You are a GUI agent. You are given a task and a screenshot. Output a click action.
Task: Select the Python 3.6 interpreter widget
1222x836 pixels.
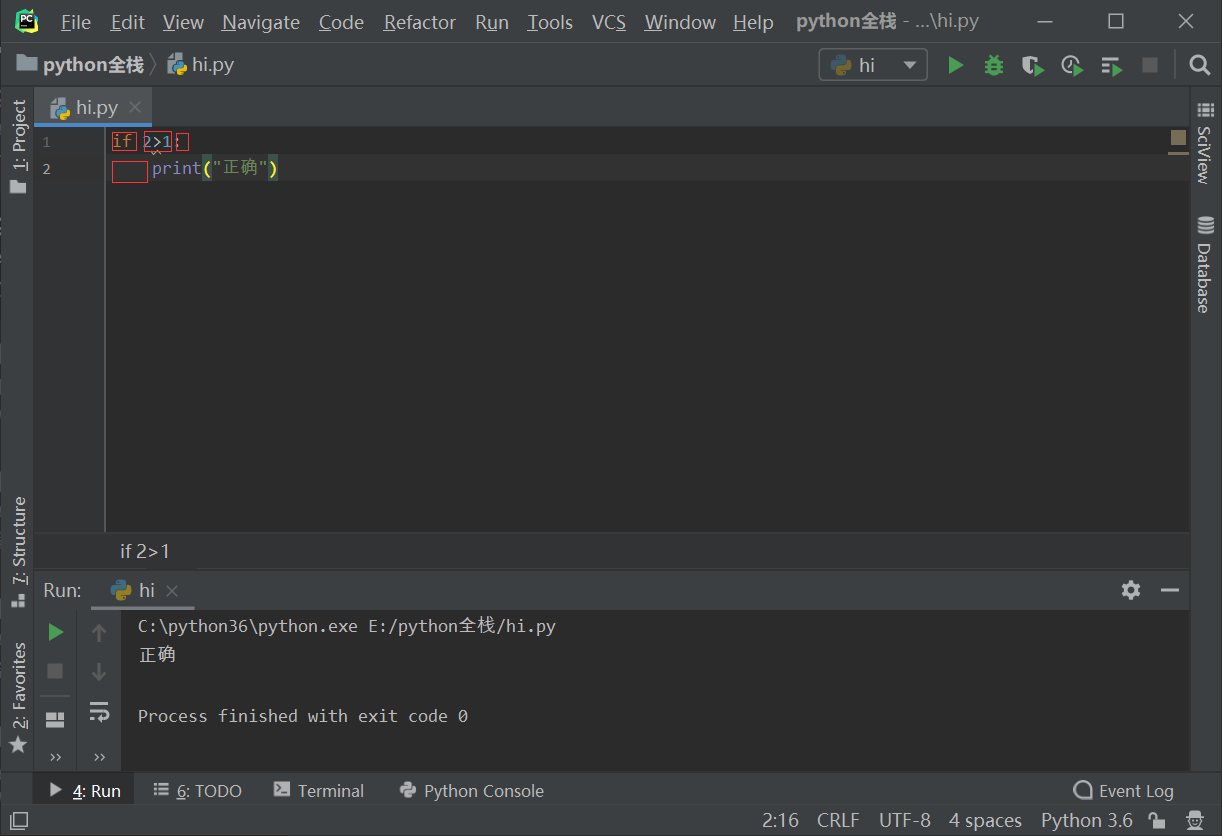pyautogui.click(x=1087, y=820)
